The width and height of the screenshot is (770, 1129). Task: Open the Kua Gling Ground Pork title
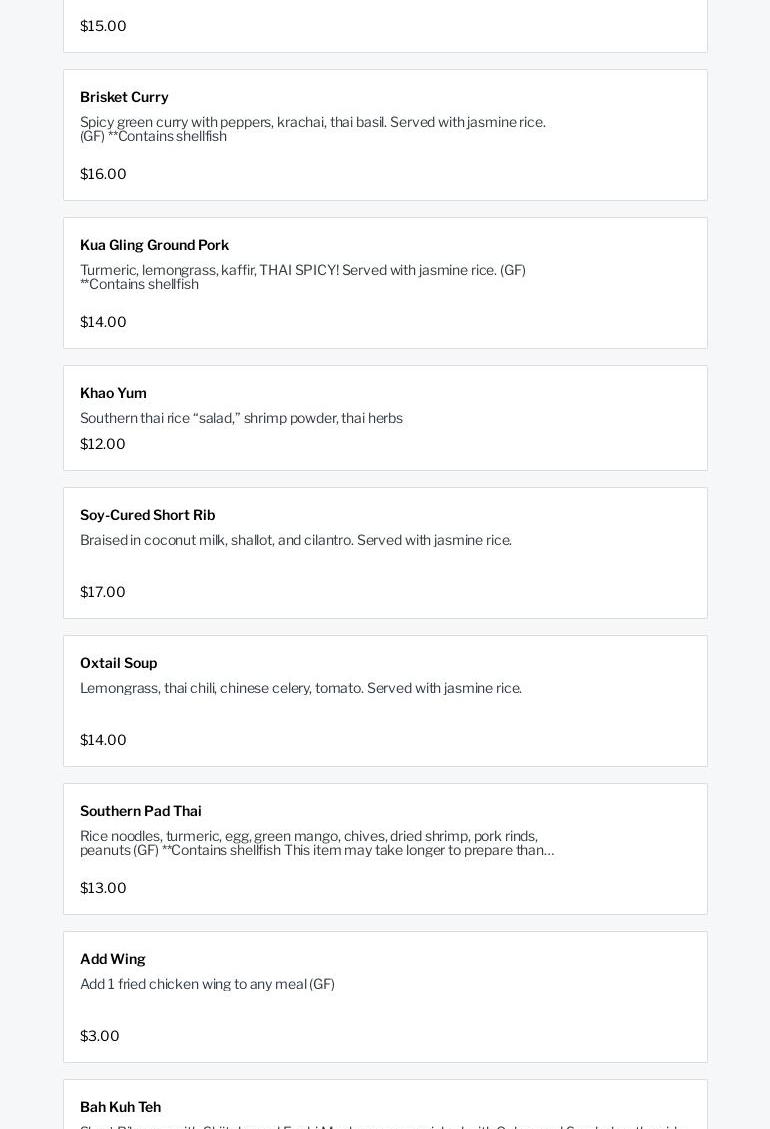(x=154, y=245)
